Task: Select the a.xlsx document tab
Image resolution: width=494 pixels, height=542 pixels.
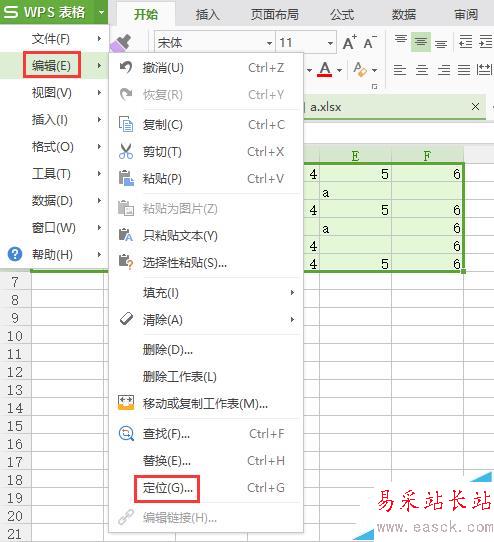Action: (x=394, y=107)
